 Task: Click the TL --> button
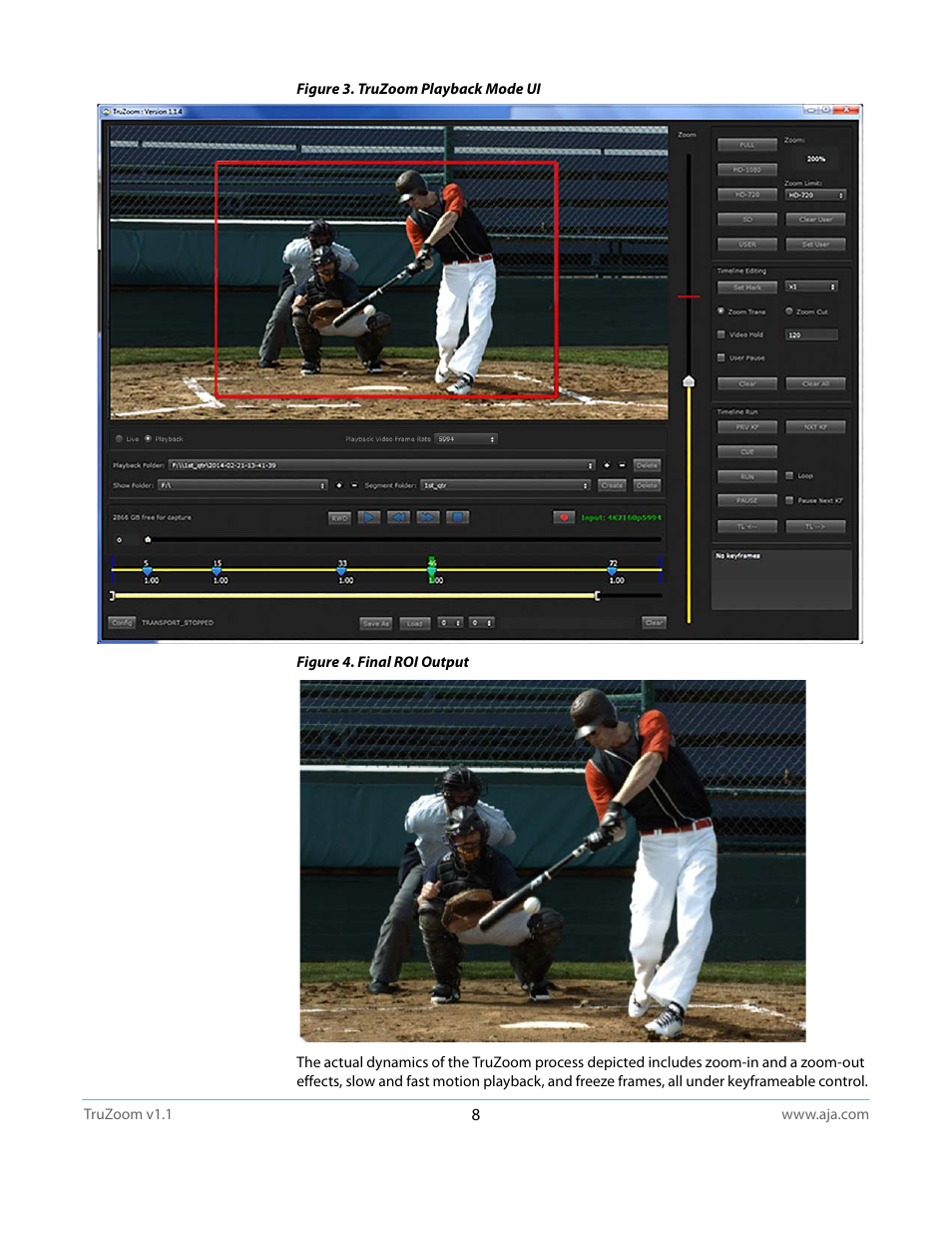(815, 526)
